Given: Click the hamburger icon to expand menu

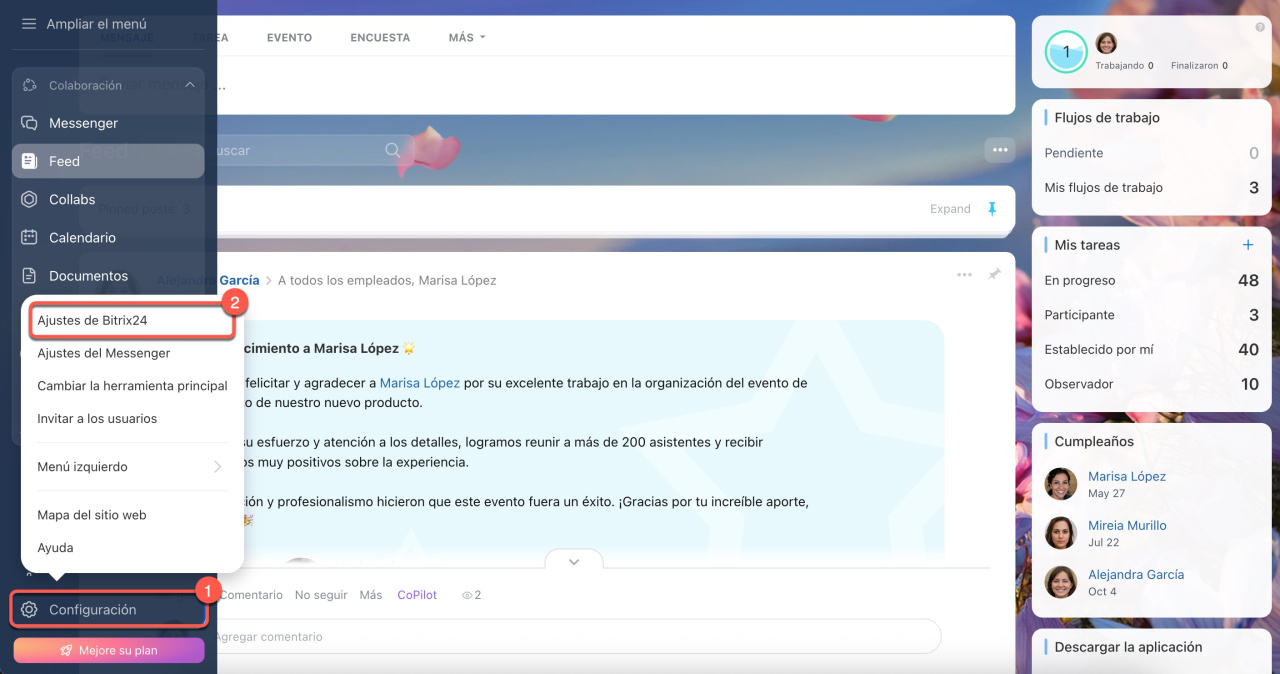Looking at the screenshot, I should pos(29,23).
